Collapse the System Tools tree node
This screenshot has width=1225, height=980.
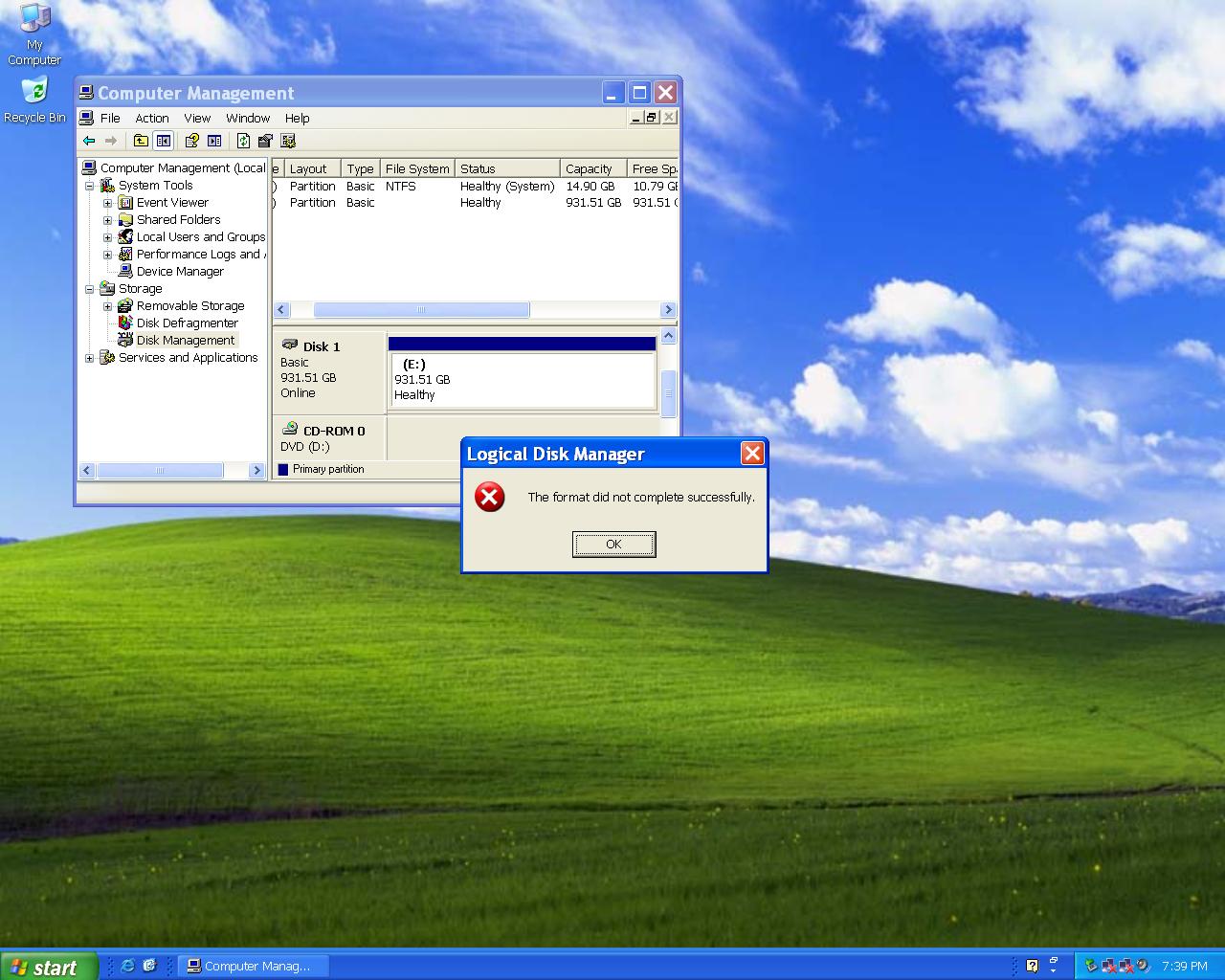[90, 186]
